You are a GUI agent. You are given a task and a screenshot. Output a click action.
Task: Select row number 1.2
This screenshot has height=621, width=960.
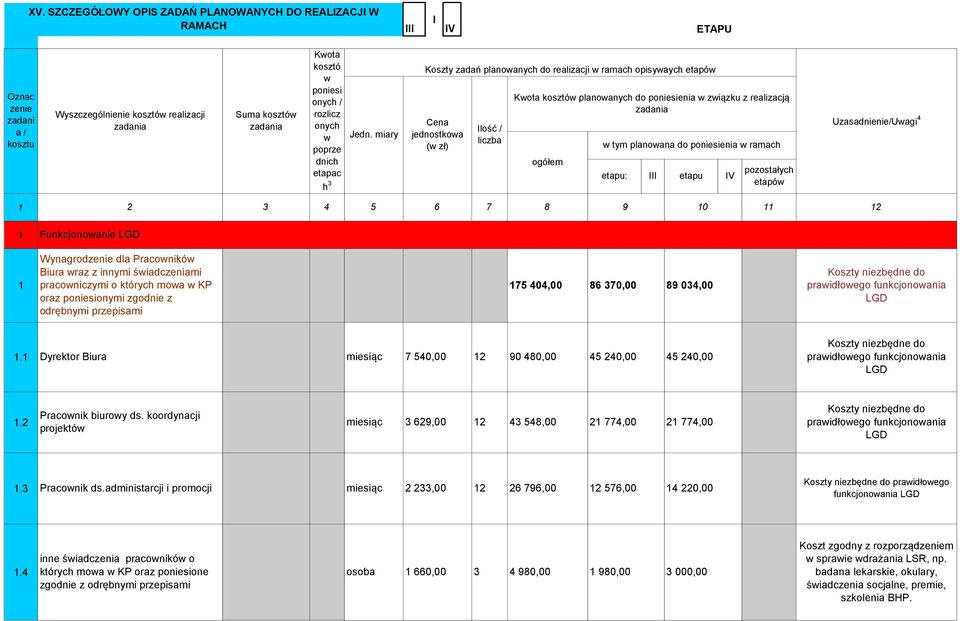21,423
